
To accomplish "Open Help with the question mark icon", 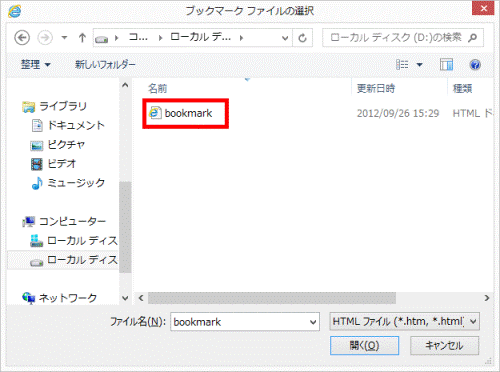I will pyautogui.click(x=475, y=64).
